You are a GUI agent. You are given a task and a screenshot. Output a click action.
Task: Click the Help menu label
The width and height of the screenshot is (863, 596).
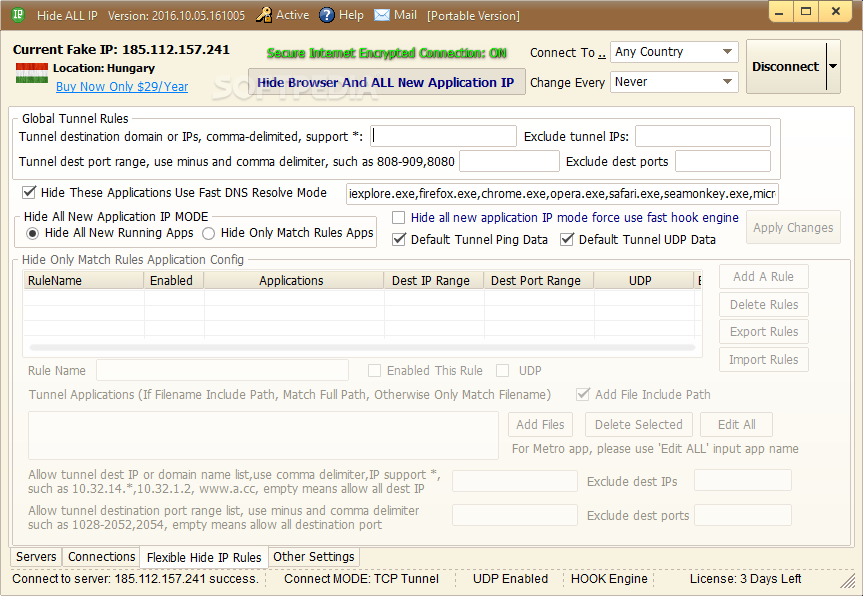(x=351, y=15)
